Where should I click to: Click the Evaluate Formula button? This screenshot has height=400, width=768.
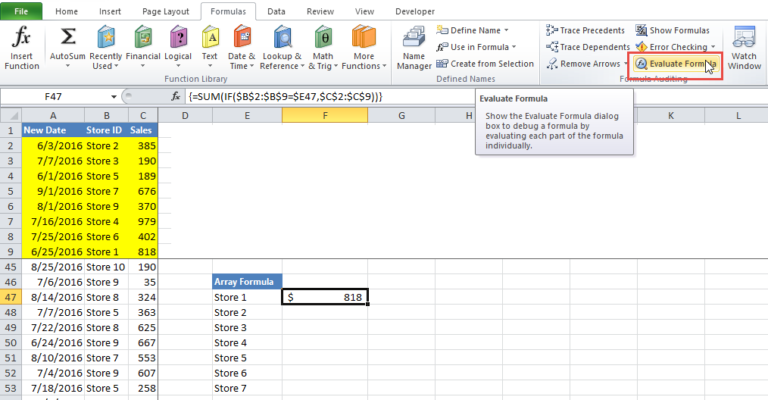(x=675, y=63)
